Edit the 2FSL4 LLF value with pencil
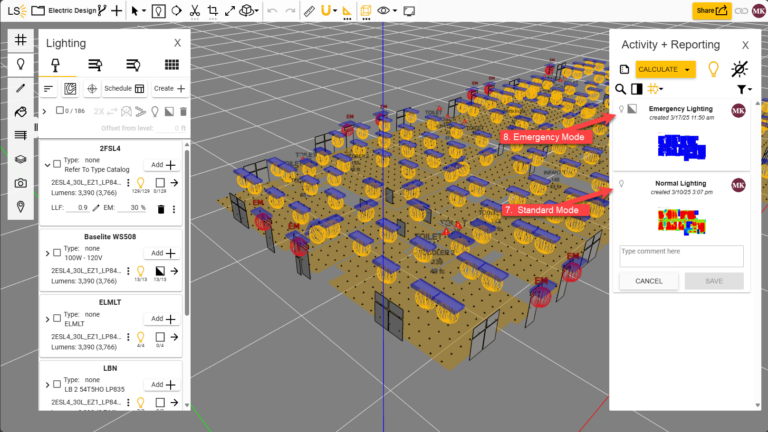768x432 pixels. (x=96, y=208)
